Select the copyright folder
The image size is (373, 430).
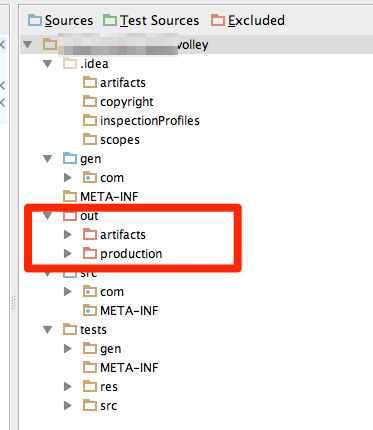tap(118, 102)
